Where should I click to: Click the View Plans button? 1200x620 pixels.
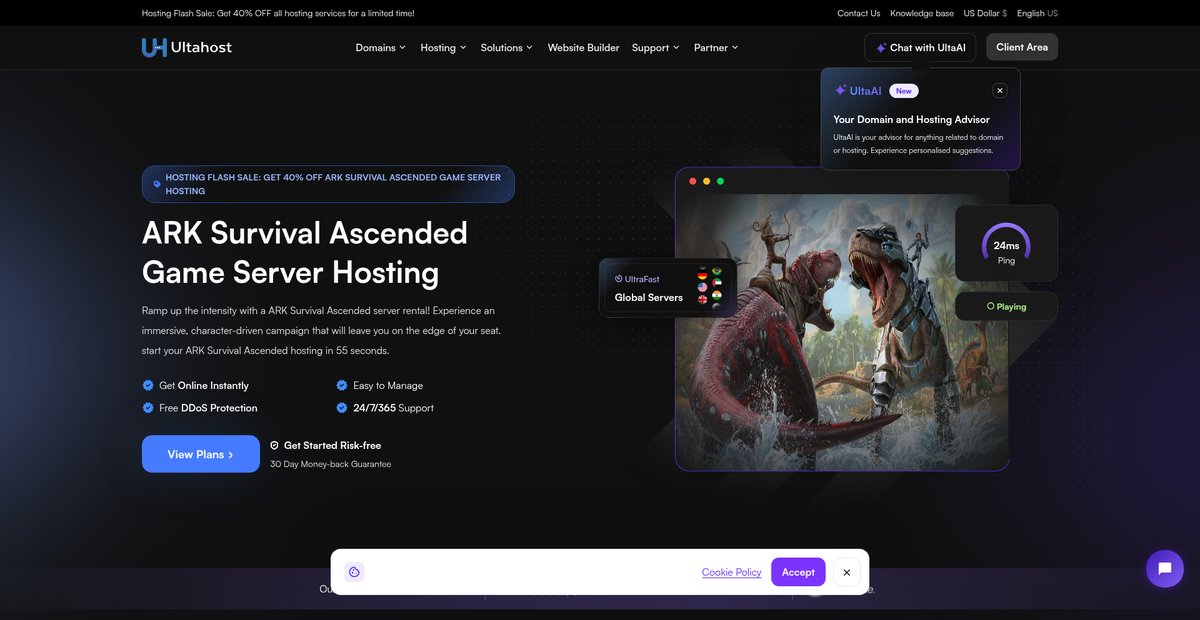[201, 454]
